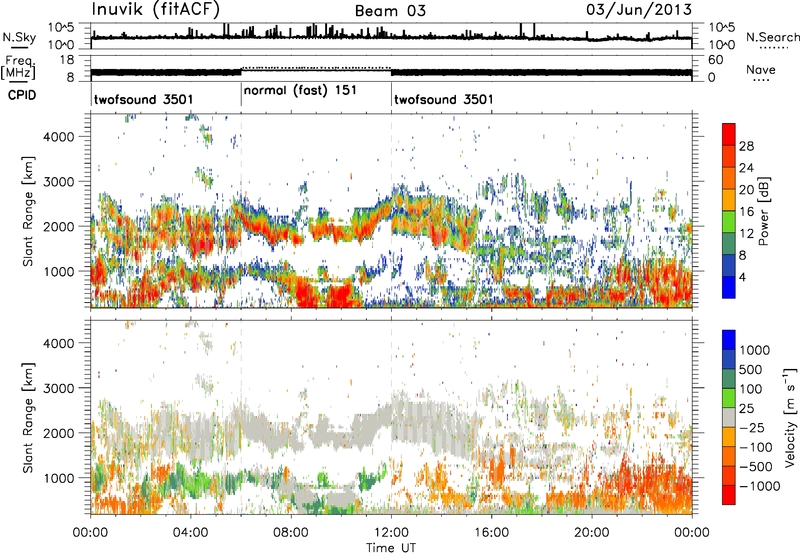This screenshot has height=554, width=800.
Task: Click the date '03/Jun/2013'
Action: (x=639, y=9)
